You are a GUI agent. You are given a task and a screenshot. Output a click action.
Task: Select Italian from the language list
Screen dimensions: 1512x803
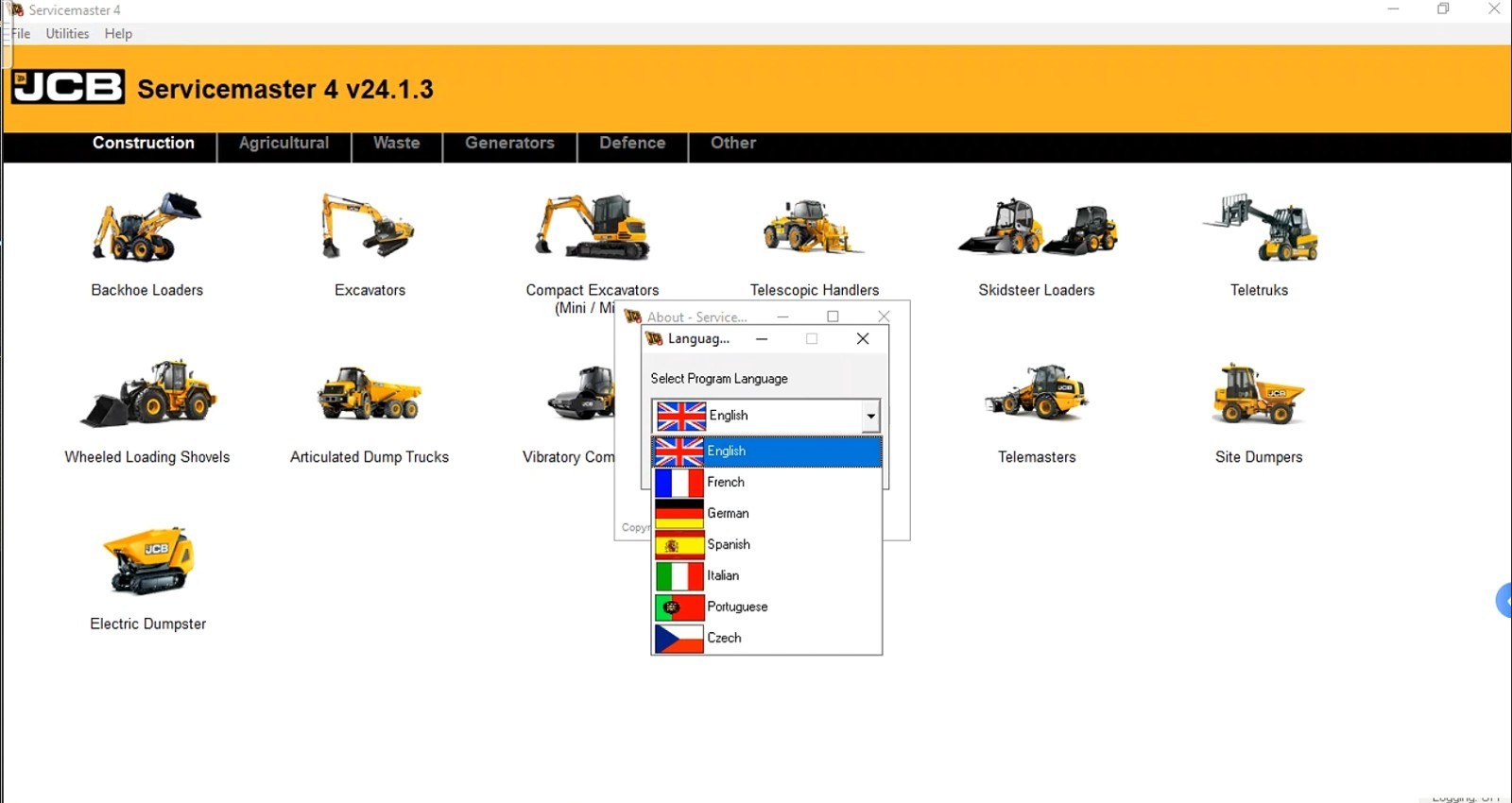(x=766, y=576)
